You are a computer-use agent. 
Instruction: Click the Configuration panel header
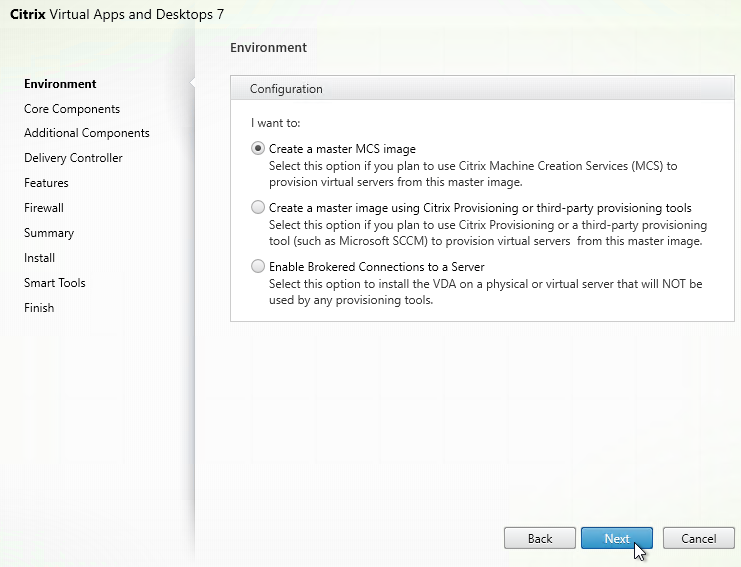click(x=482, y=88)
